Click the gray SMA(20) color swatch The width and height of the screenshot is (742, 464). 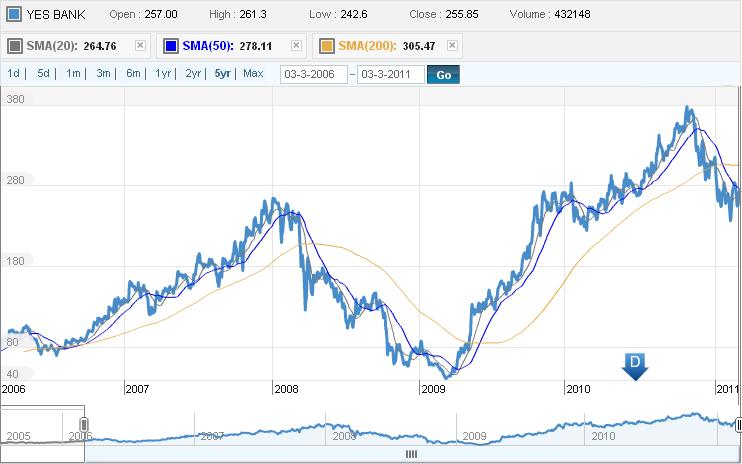click(x=17, y=46)
